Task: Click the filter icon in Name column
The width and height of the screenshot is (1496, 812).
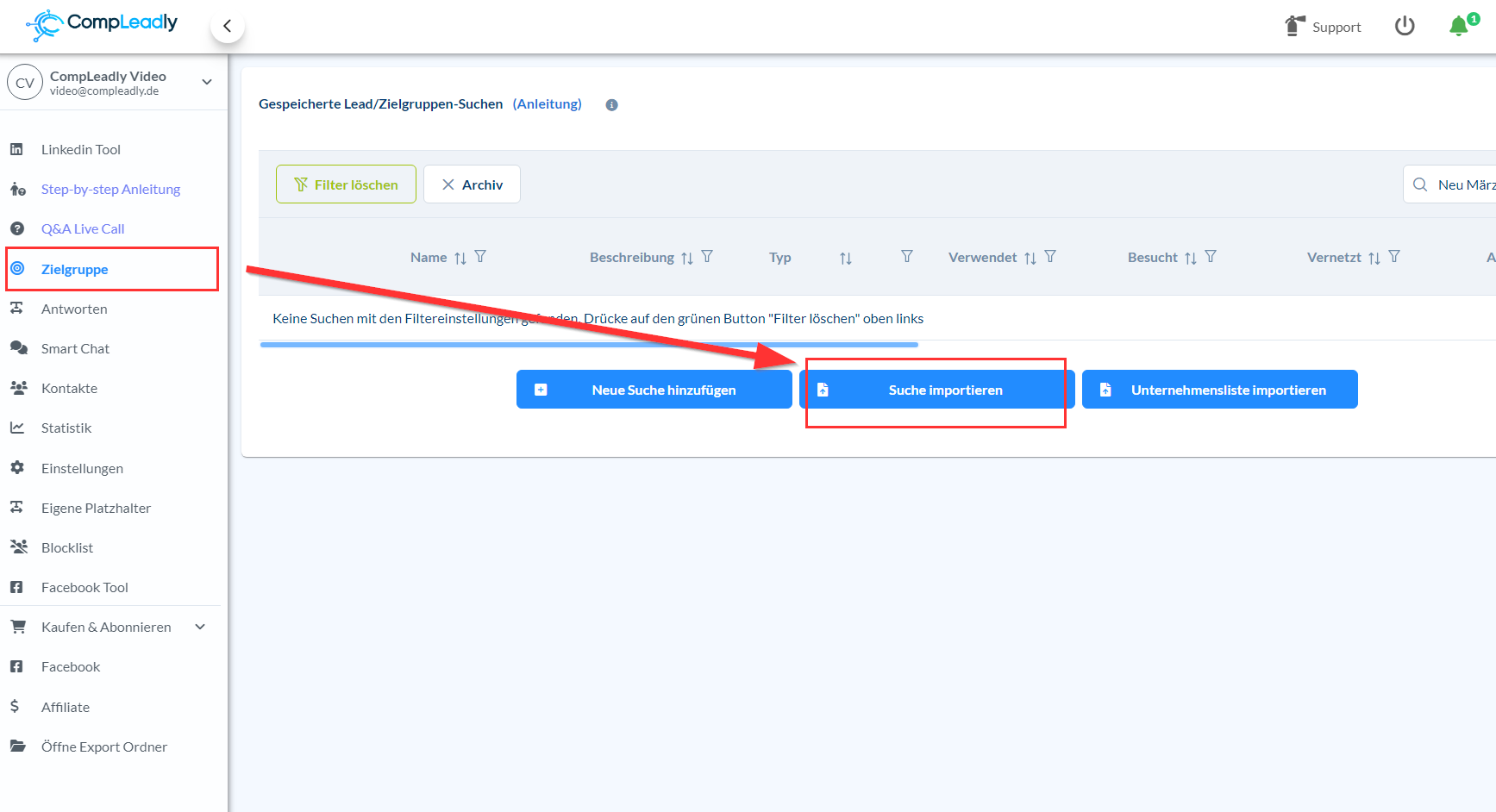Action: pos(480,257)
